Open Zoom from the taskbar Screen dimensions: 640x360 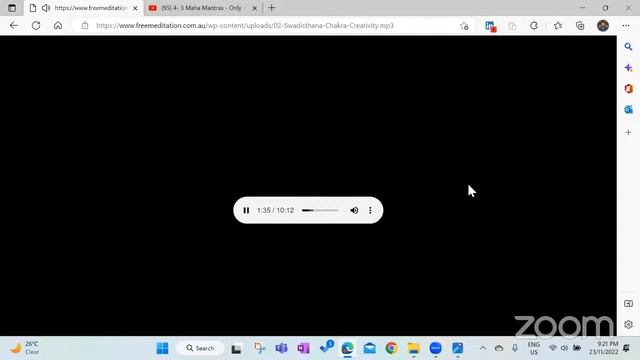[436, 348]
